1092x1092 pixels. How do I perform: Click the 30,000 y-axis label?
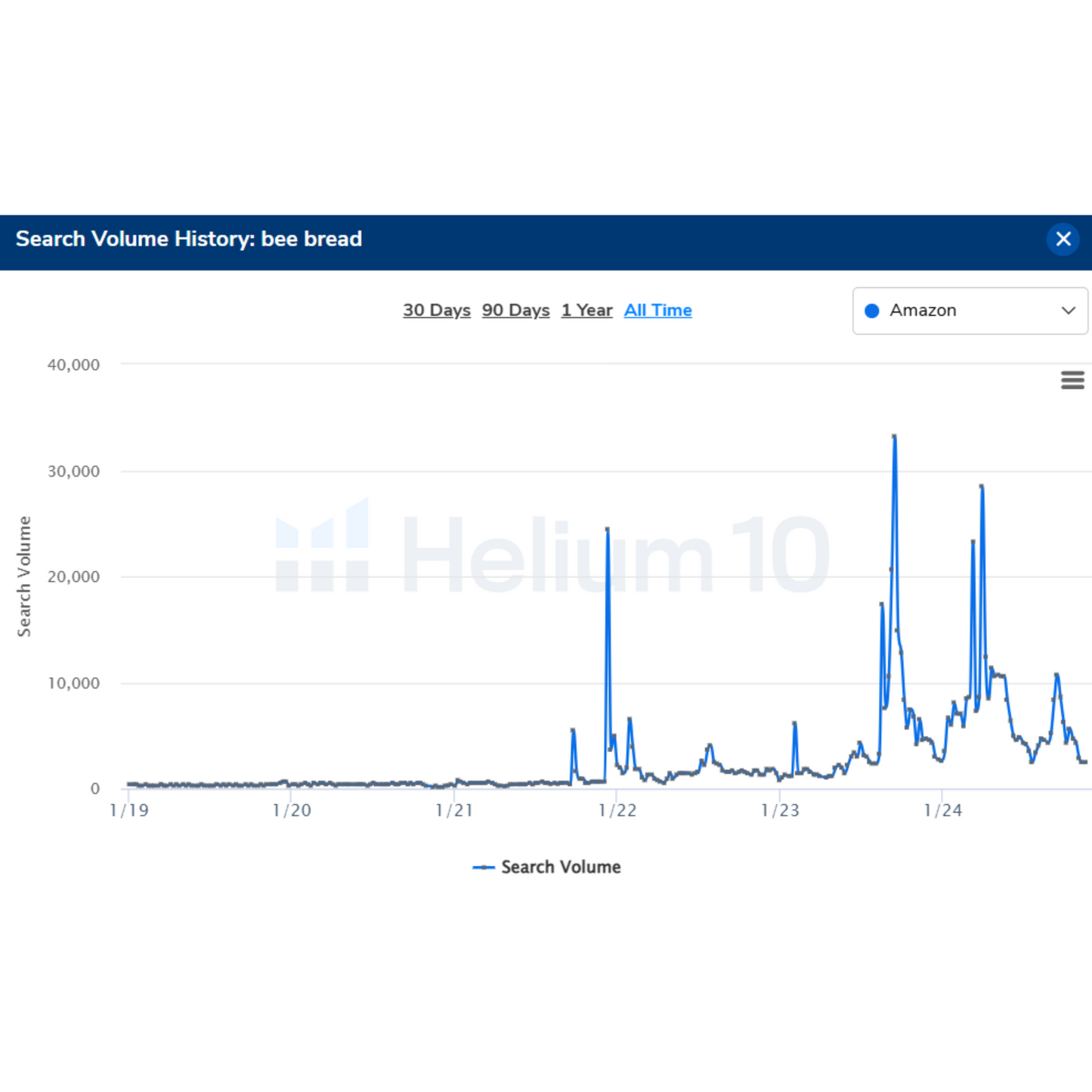(x=73, y=472)
